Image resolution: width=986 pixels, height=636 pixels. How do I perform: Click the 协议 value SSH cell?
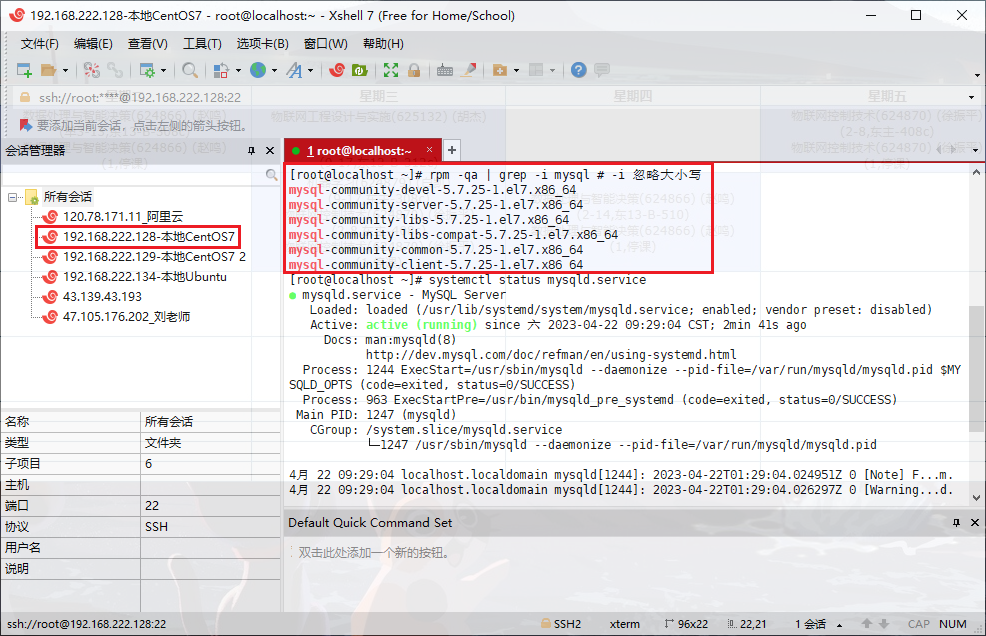[210, 527]
